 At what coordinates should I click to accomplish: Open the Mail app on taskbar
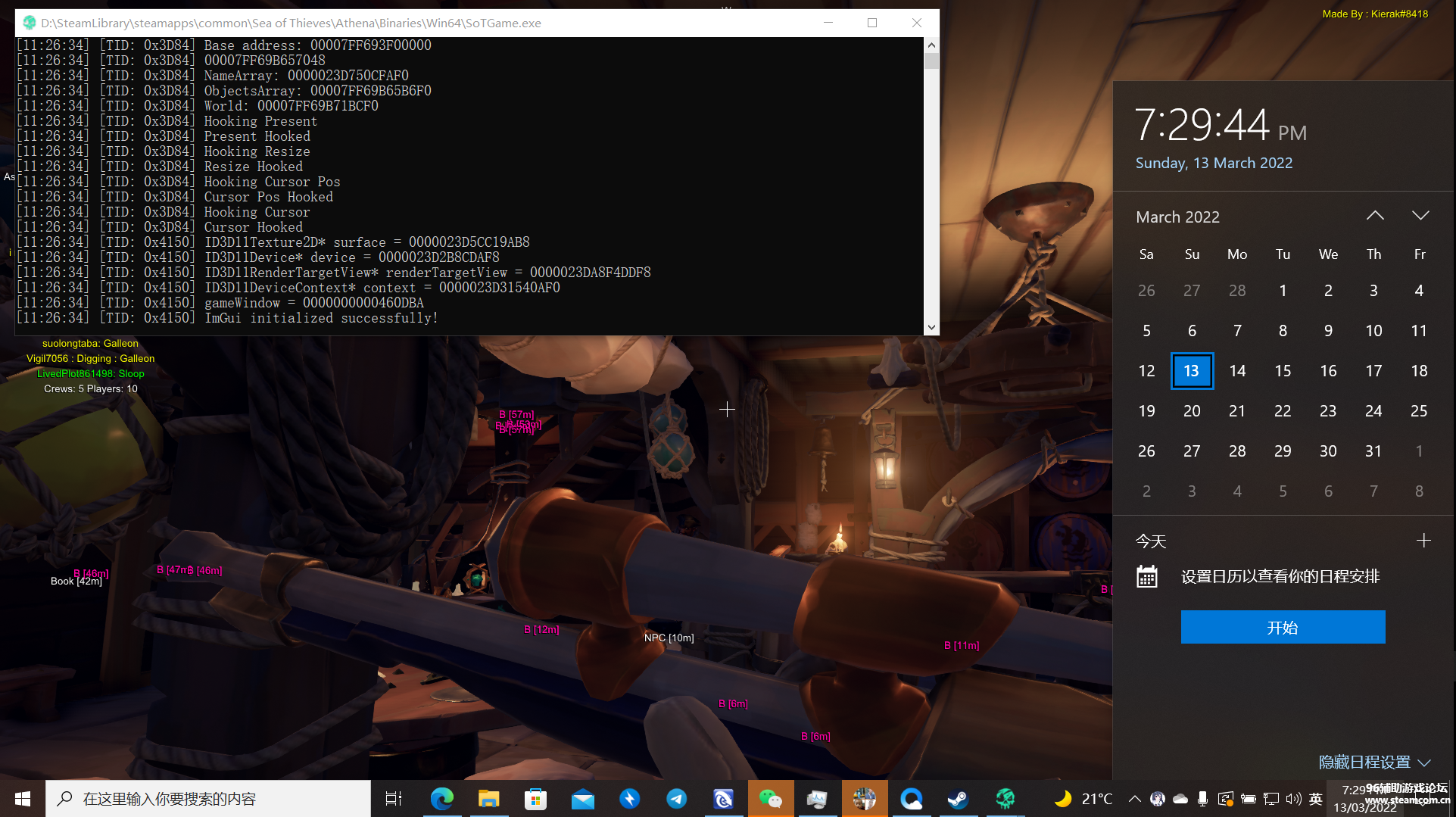(582, 799)
